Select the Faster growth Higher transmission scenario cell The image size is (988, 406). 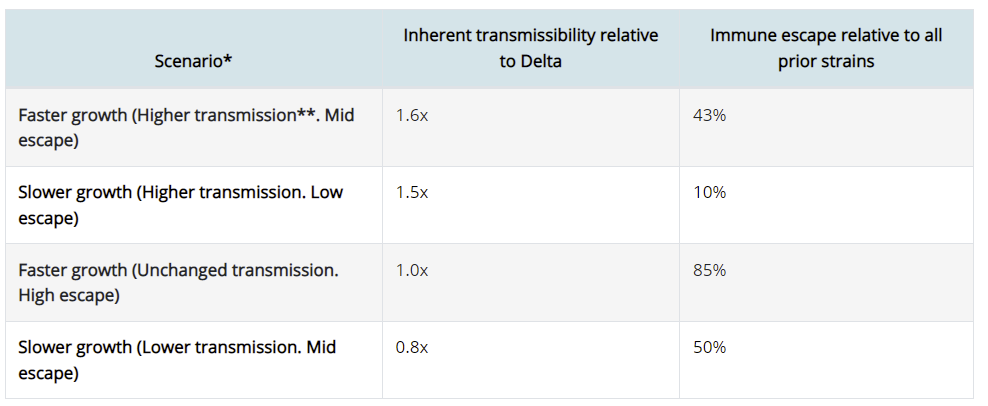[187, 128]
